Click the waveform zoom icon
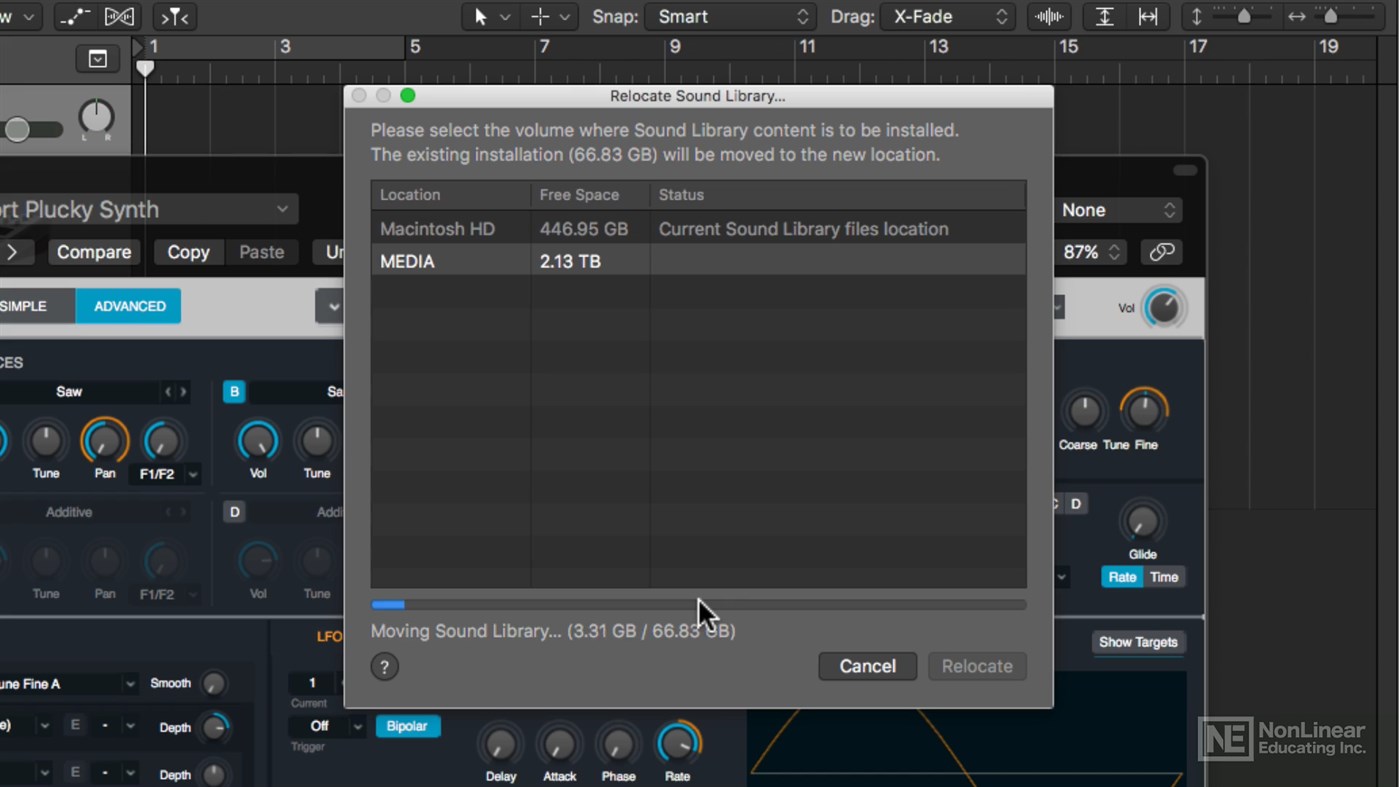Screen dimensions: 1399x787 pyautogui.click(x=1048, y=16)
